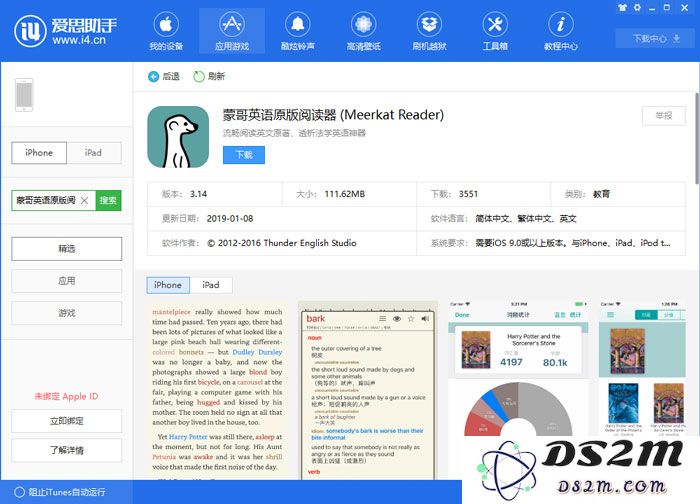The image size is (700, 504).
Task: Open 刷机越狱 flash and jailbreak section
Action: 429,31
